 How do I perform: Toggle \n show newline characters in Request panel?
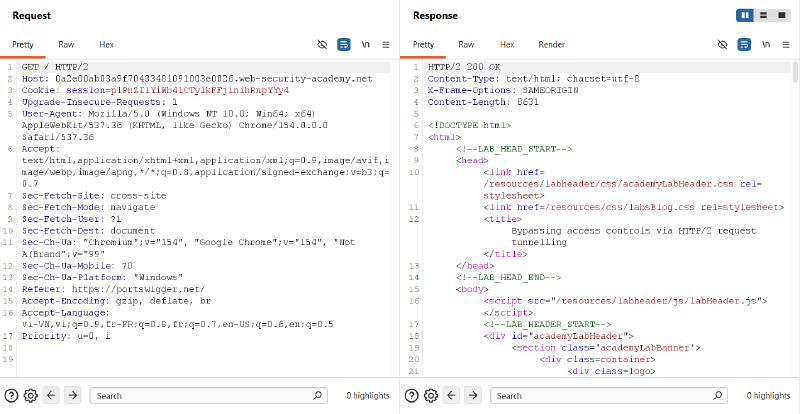pos(365,44)
